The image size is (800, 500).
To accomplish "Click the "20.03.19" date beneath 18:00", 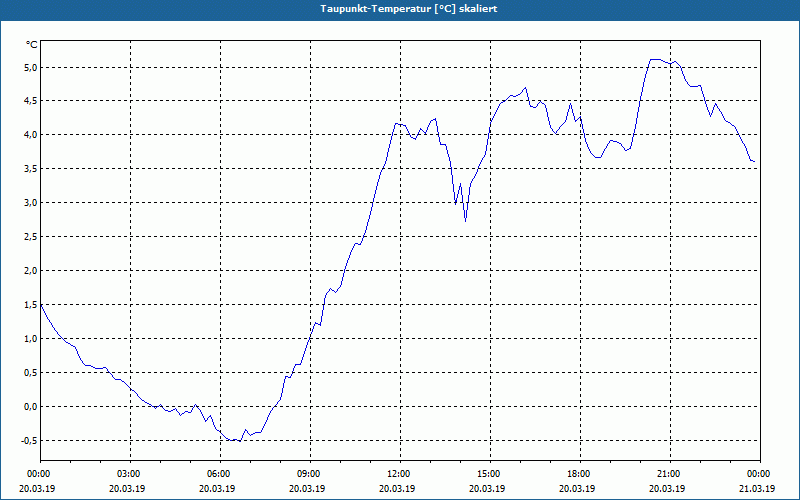I will pyautogui.click(x=577, y=488).
